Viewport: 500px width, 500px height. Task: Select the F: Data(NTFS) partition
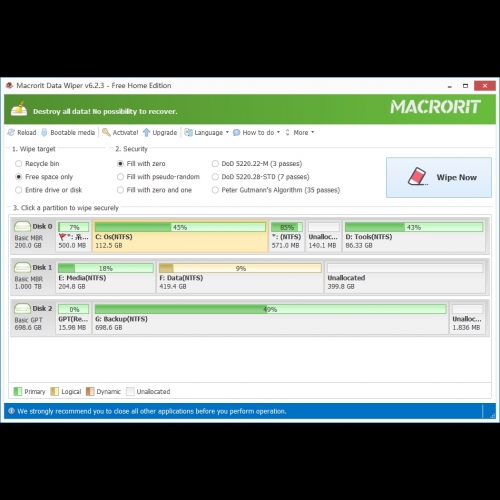(240, 277)
